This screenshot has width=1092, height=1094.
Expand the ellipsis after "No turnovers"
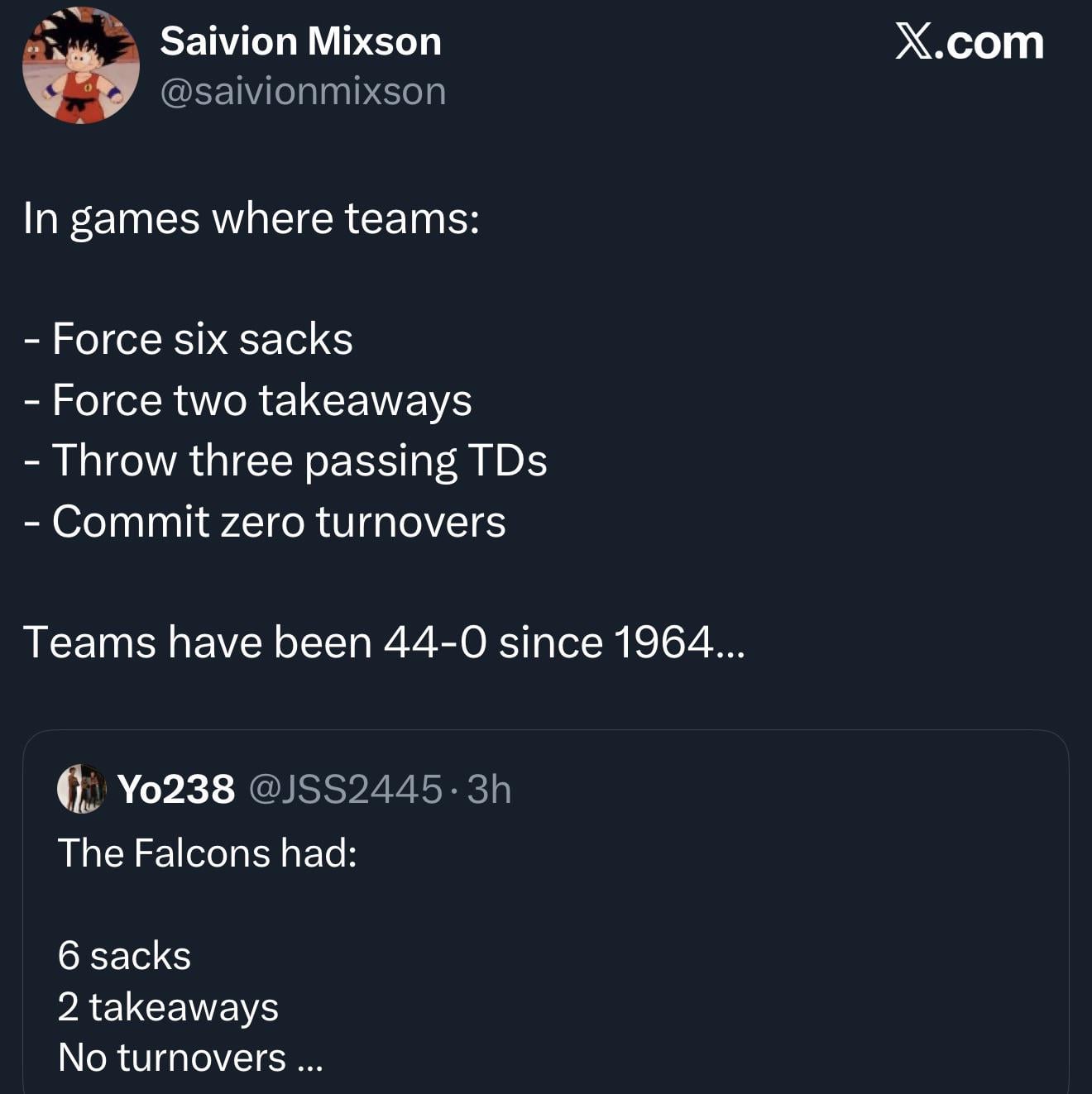(x=310, y=1060)
